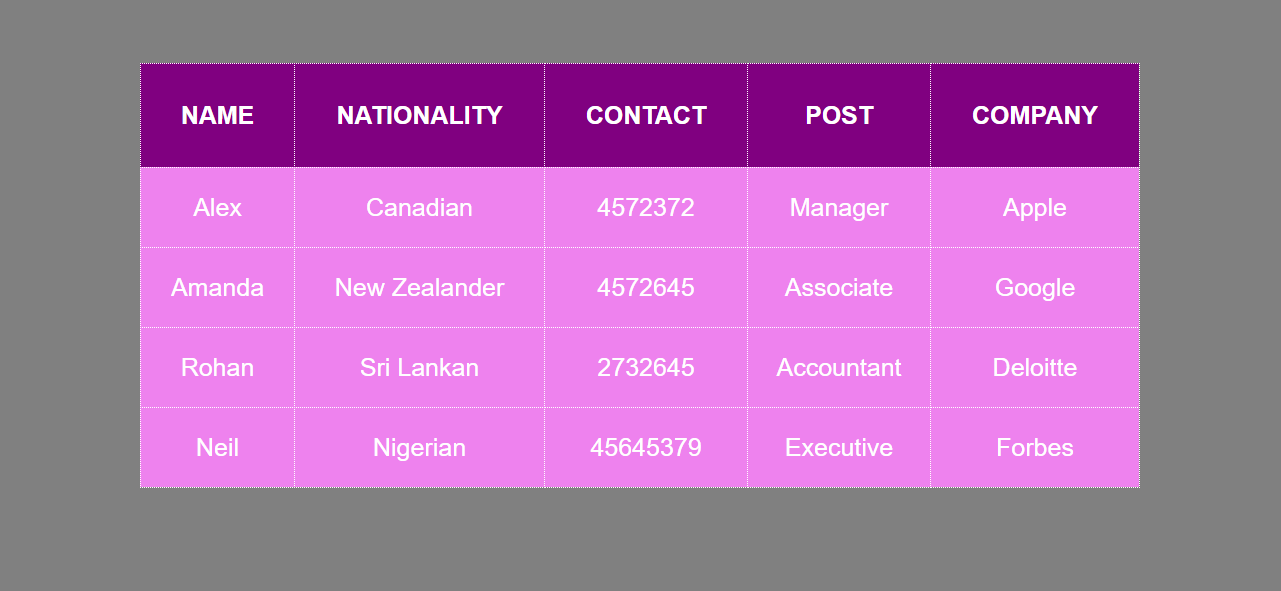Click the CONTACT header cell
This screenshot has height=591, width=1281.
click(x=646, y=115)
